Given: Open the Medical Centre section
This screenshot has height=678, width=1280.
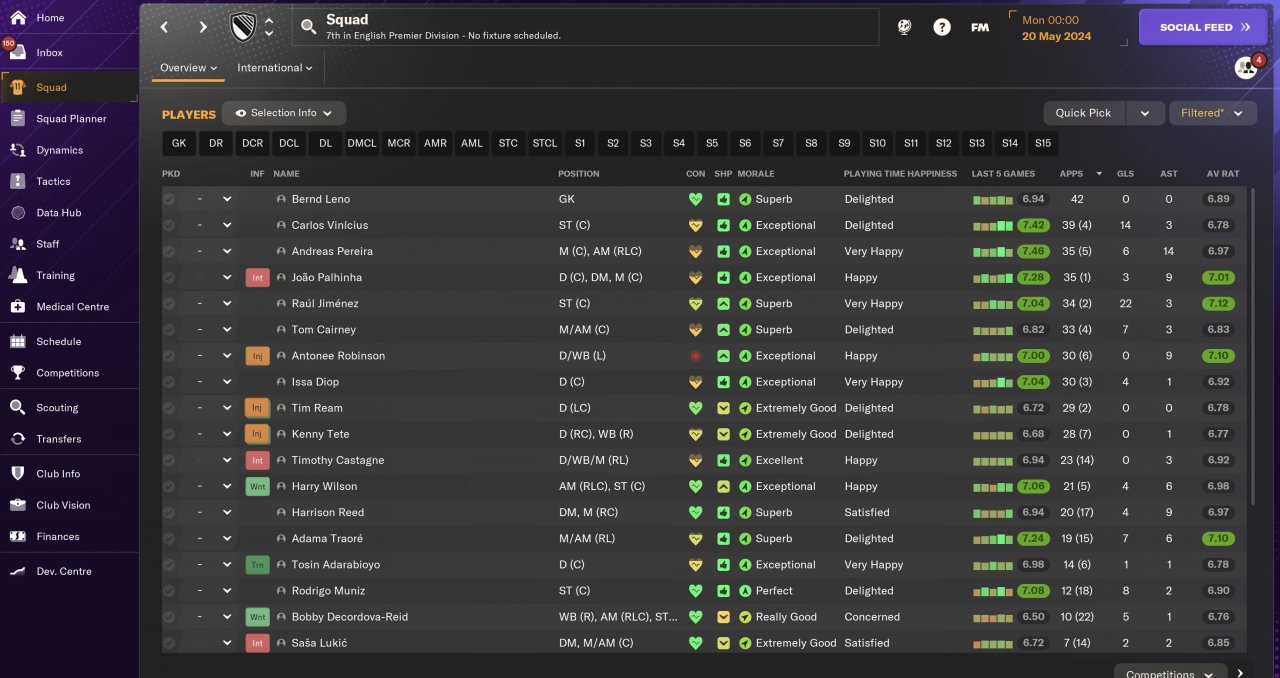Looking at the screenshot, I should coord(72,307).
